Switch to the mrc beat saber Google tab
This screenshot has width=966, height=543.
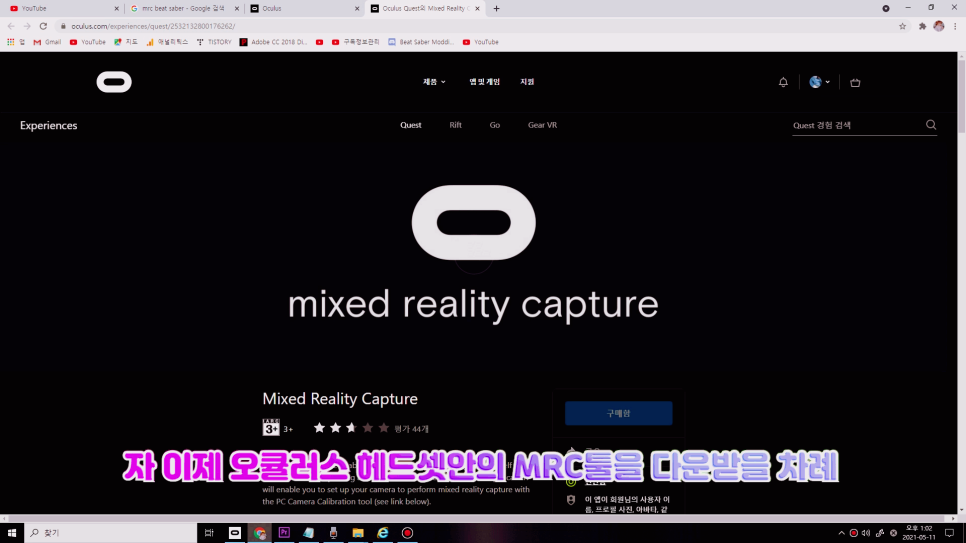coord(184,9)
